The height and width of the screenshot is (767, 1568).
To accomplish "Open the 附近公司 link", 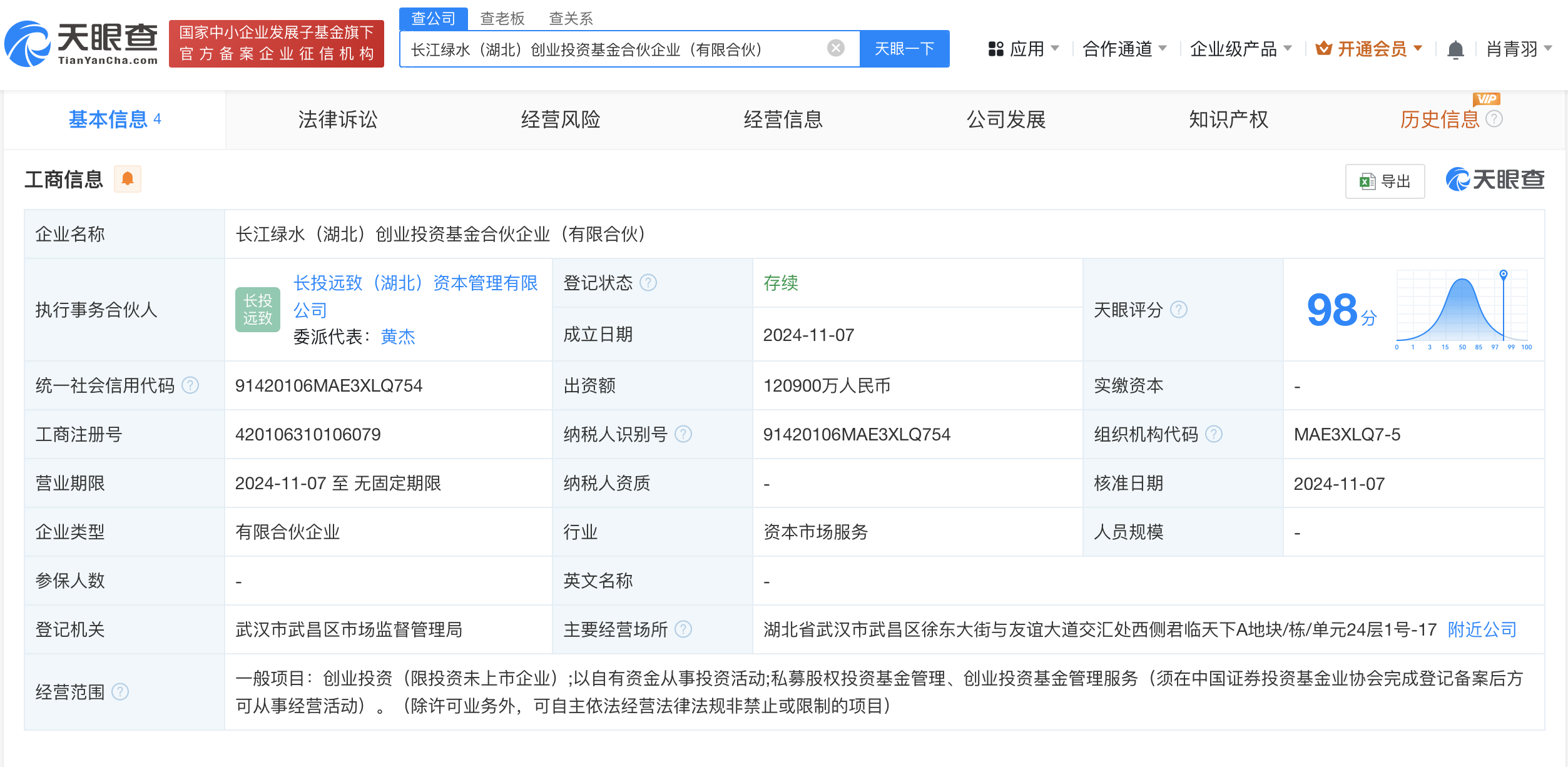I will click(1482, 629).
